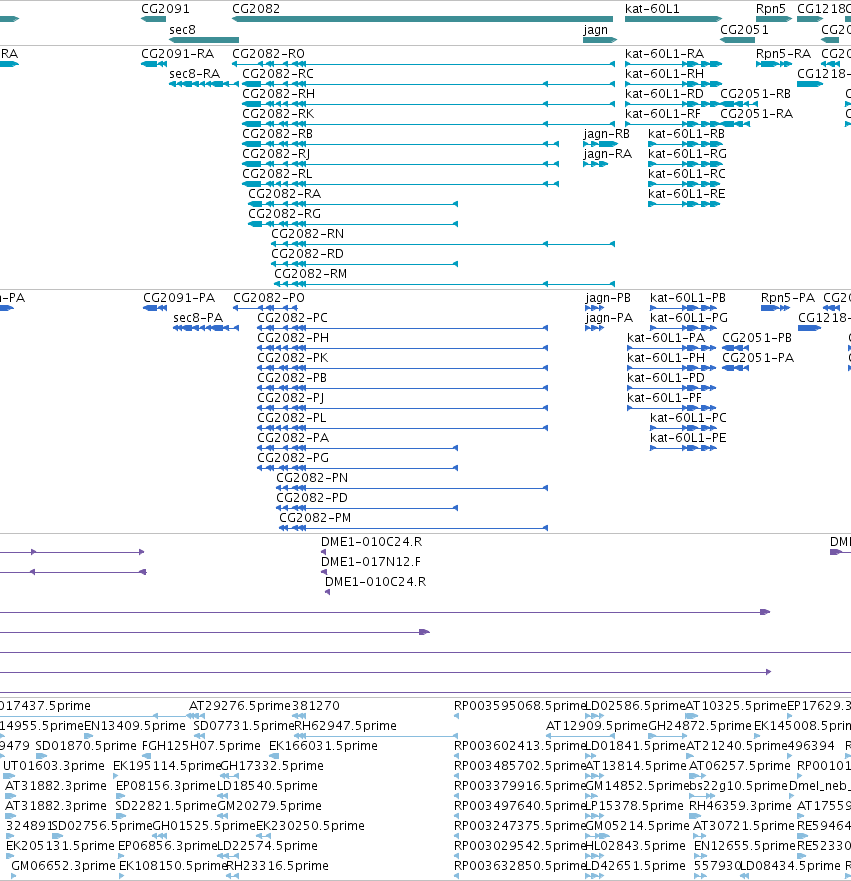This screenshot has height=881, width=851.
Task: Select transcript CG2082-RB label
Action: coord(277,134)
